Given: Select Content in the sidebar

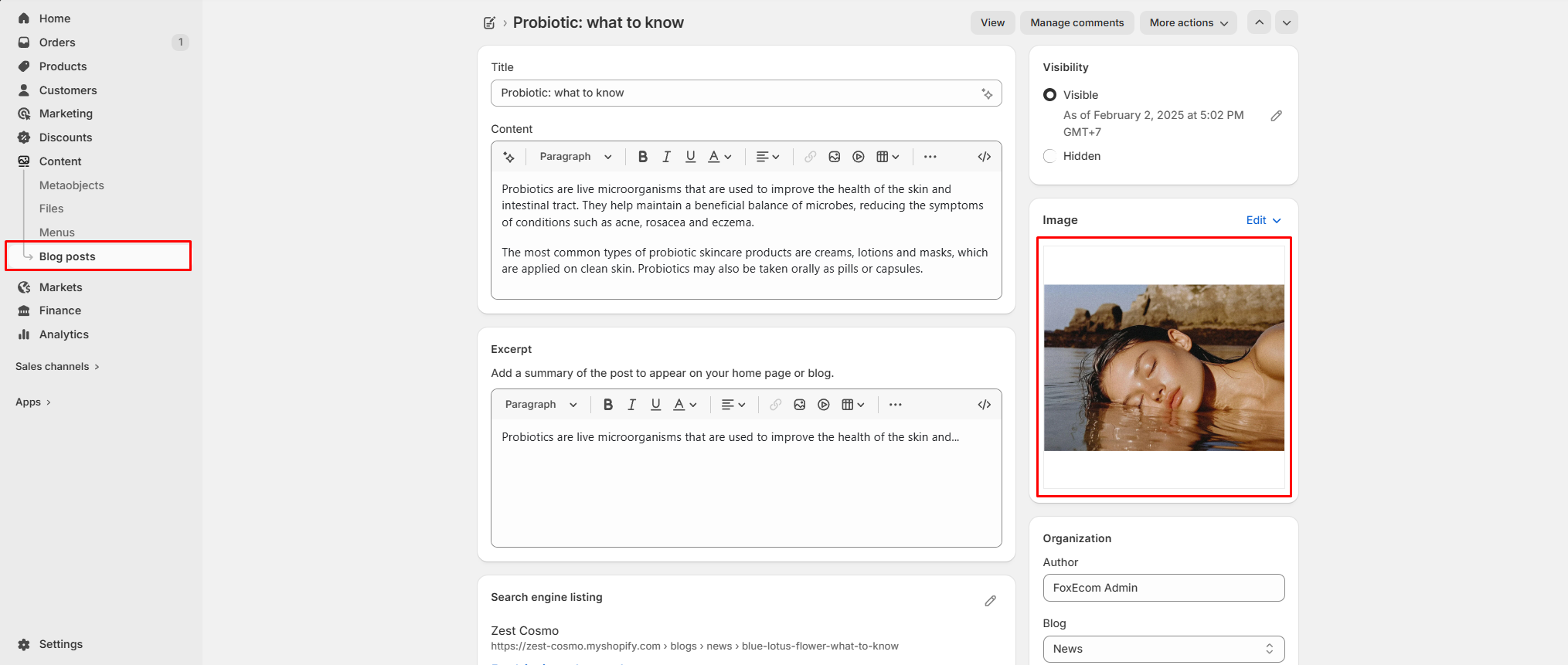Looking at the screenshot, I should pos(60,161).
